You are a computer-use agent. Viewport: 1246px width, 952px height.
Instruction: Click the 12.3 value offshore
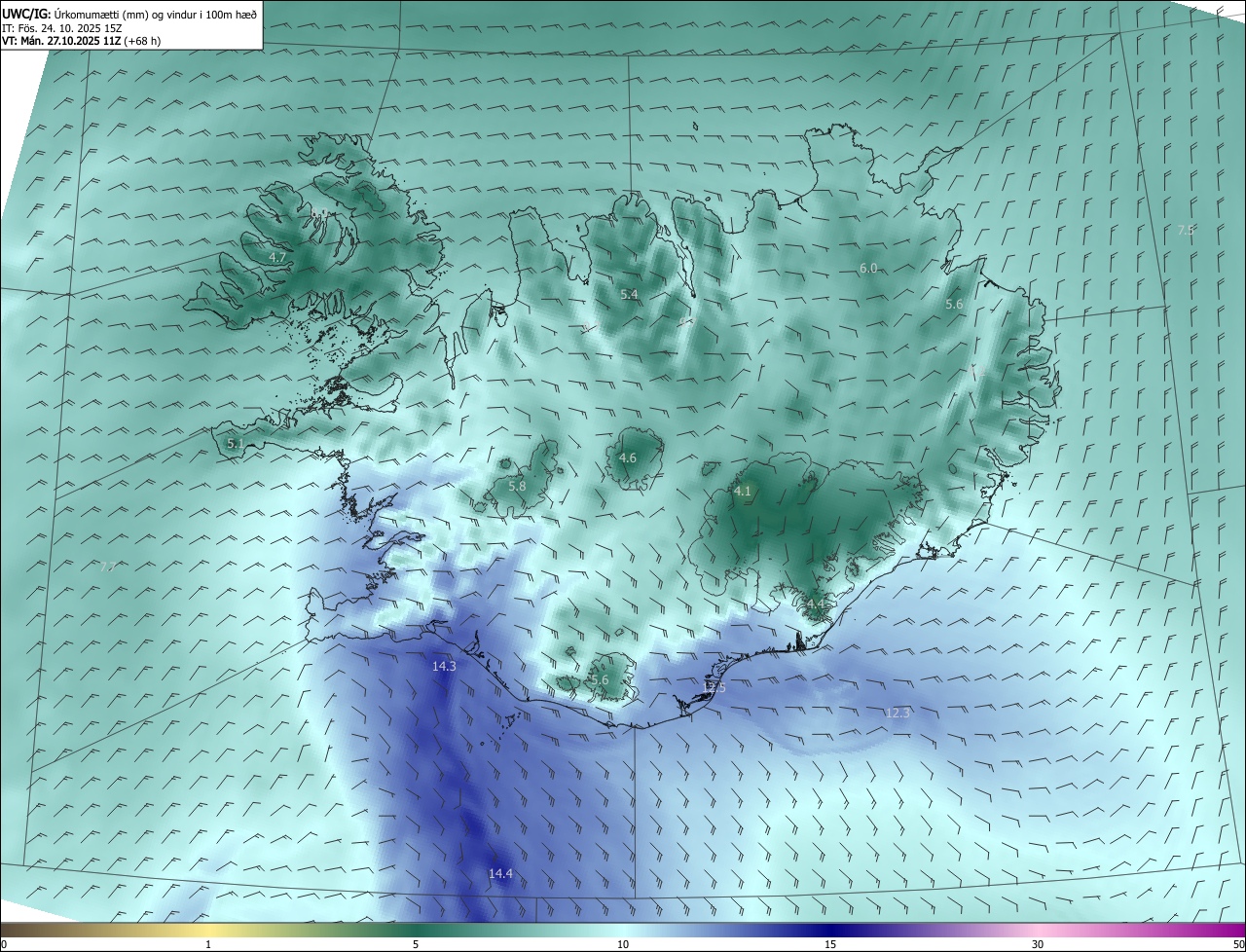click(898, 714)
